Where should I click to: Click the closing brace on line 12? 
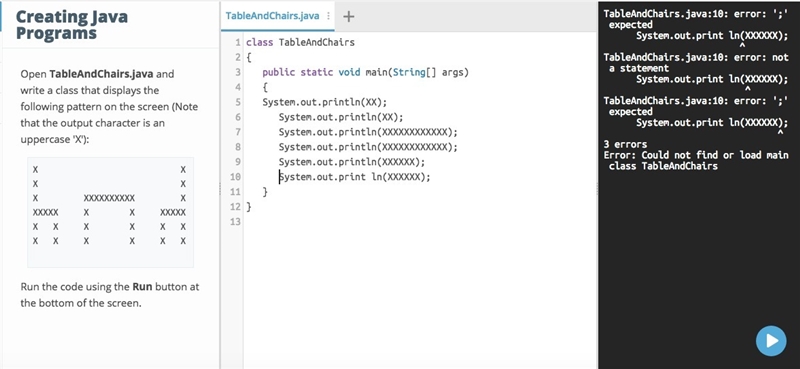point(248,207)
